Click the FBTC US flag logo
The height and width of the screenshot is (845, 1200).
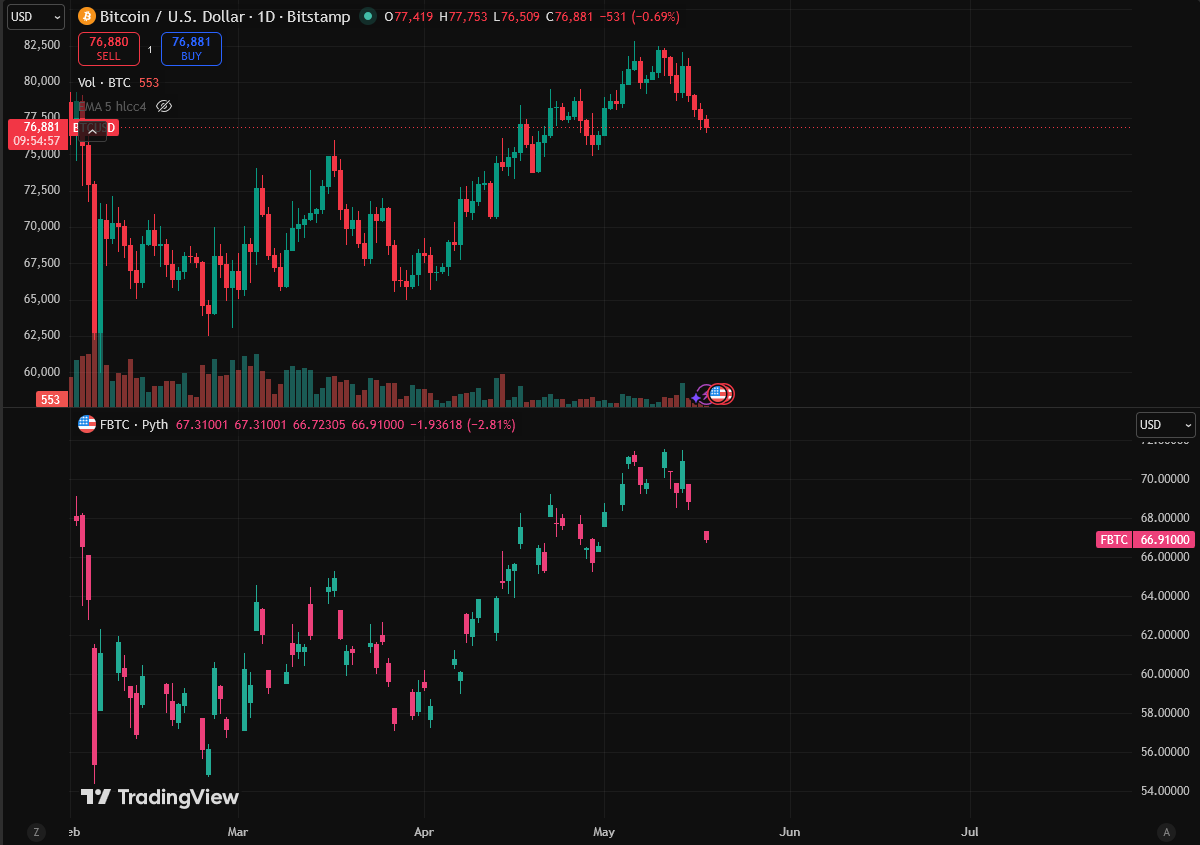(87, 424)
